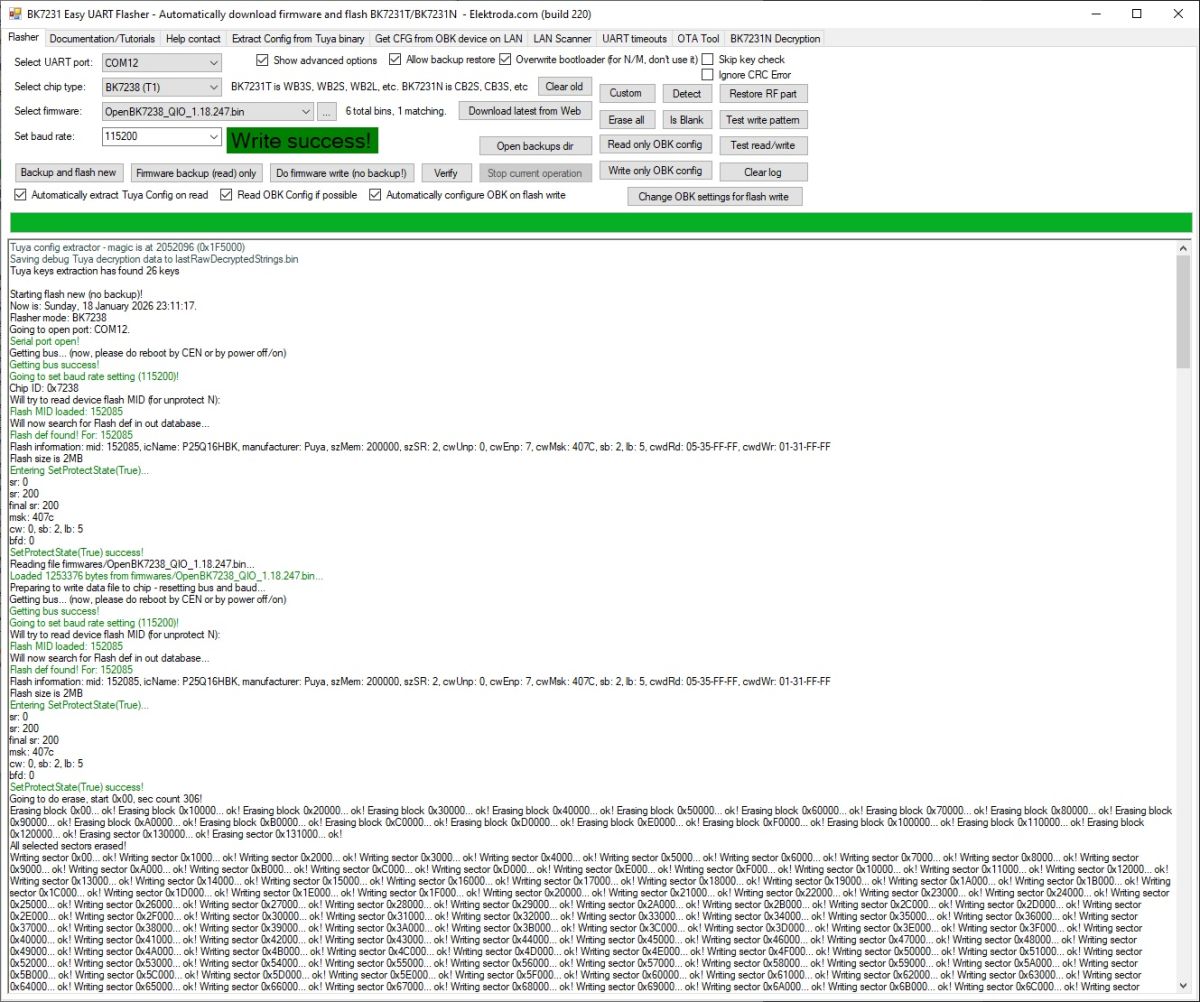1200x1002 pixels.
Task: Click Do firmware write (no backup!) button
Action: [x=342, y=173]
